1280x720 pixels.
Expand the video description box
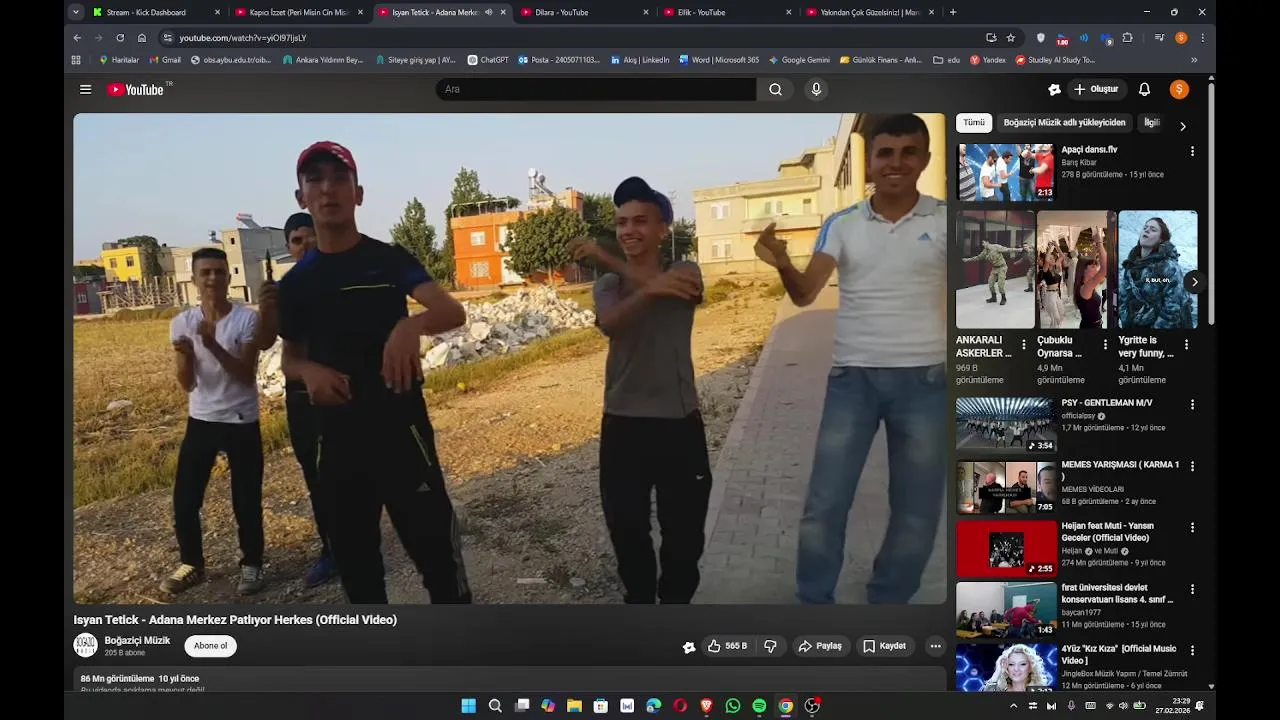pos(509,681)
